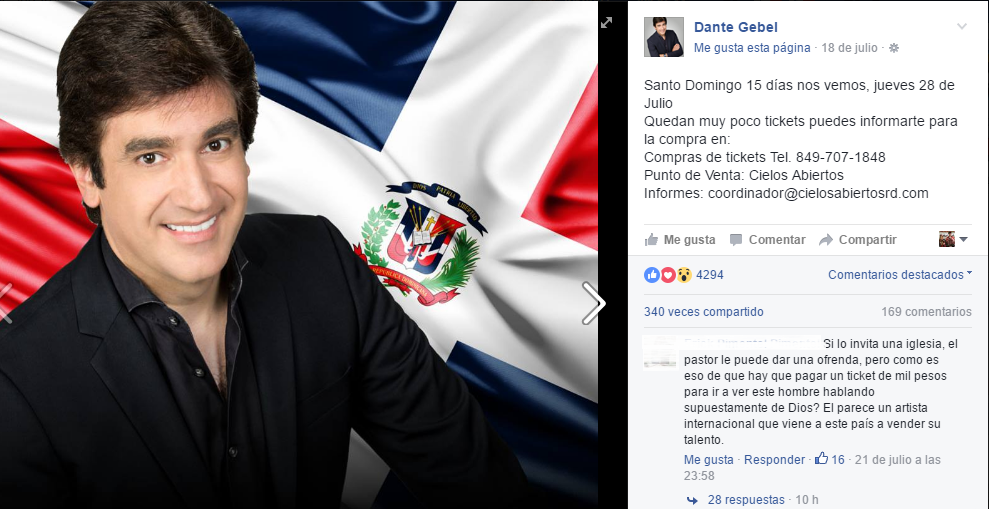Click the thumbs-up Me gusta icon

pyautogui.click(x=651, y=240)
